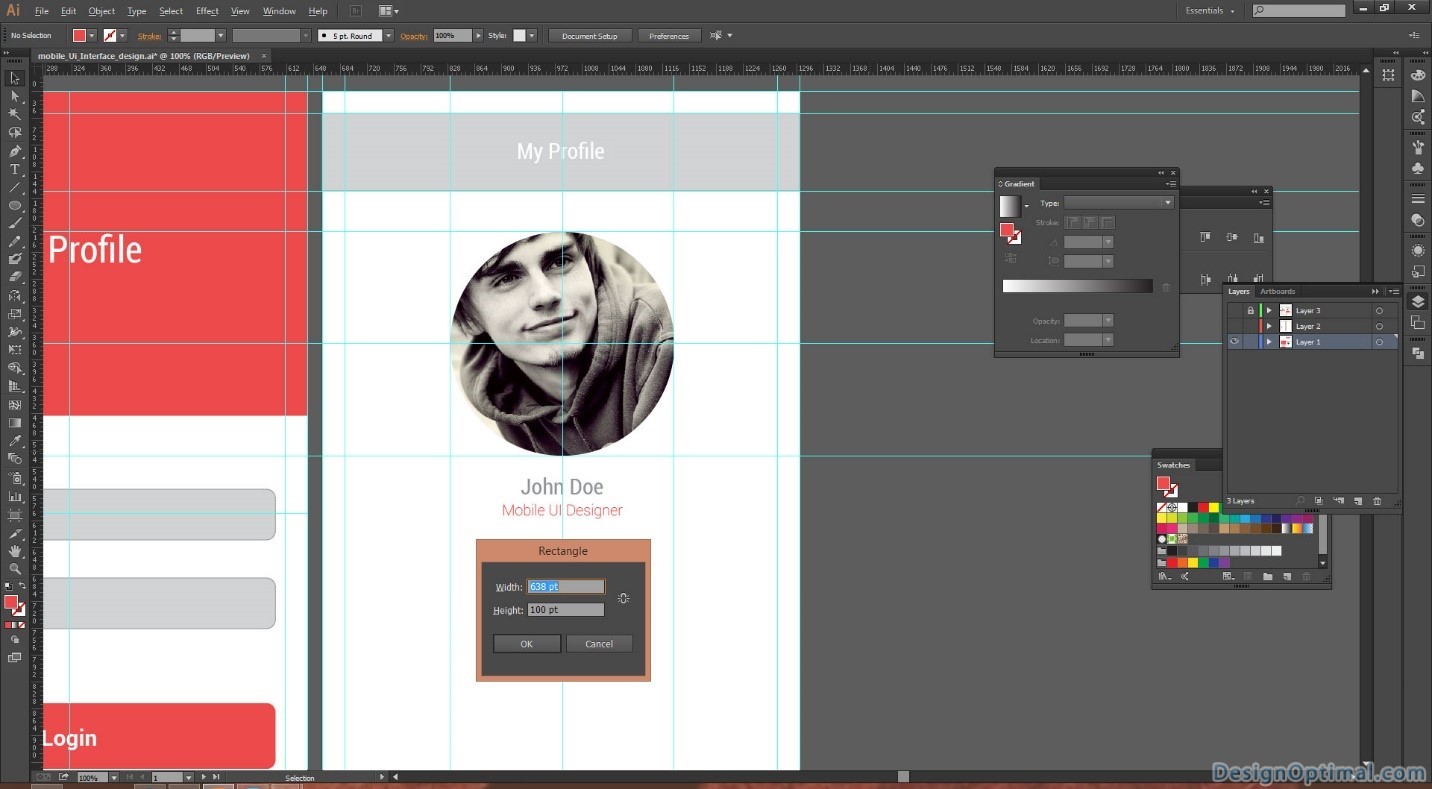This screenshot has height=789, width=1432.
Task: Select the Line Segment tool
Action: click(15, 187)
